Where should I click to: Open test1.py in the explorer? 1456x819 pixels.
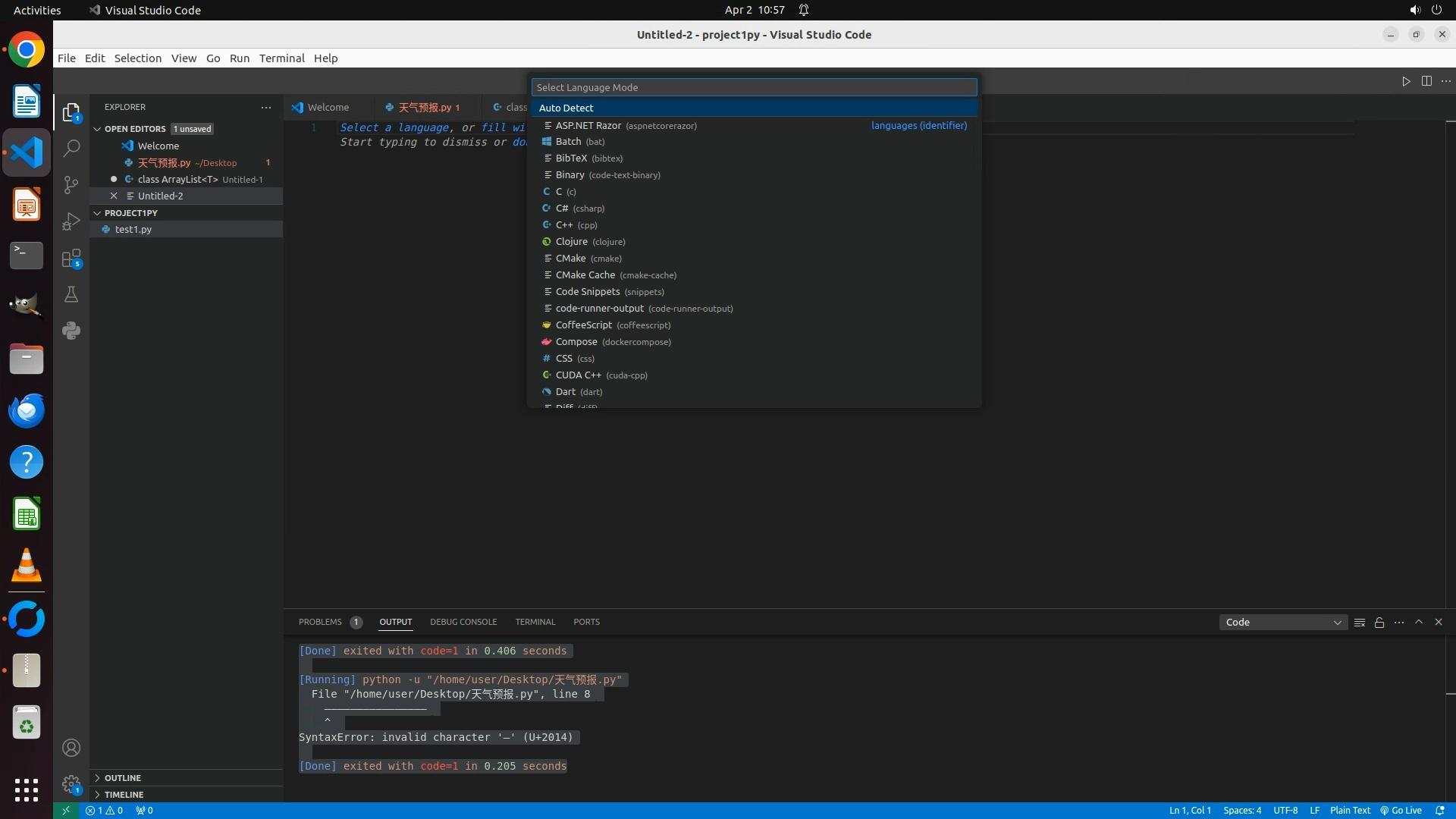click(133, 229)
